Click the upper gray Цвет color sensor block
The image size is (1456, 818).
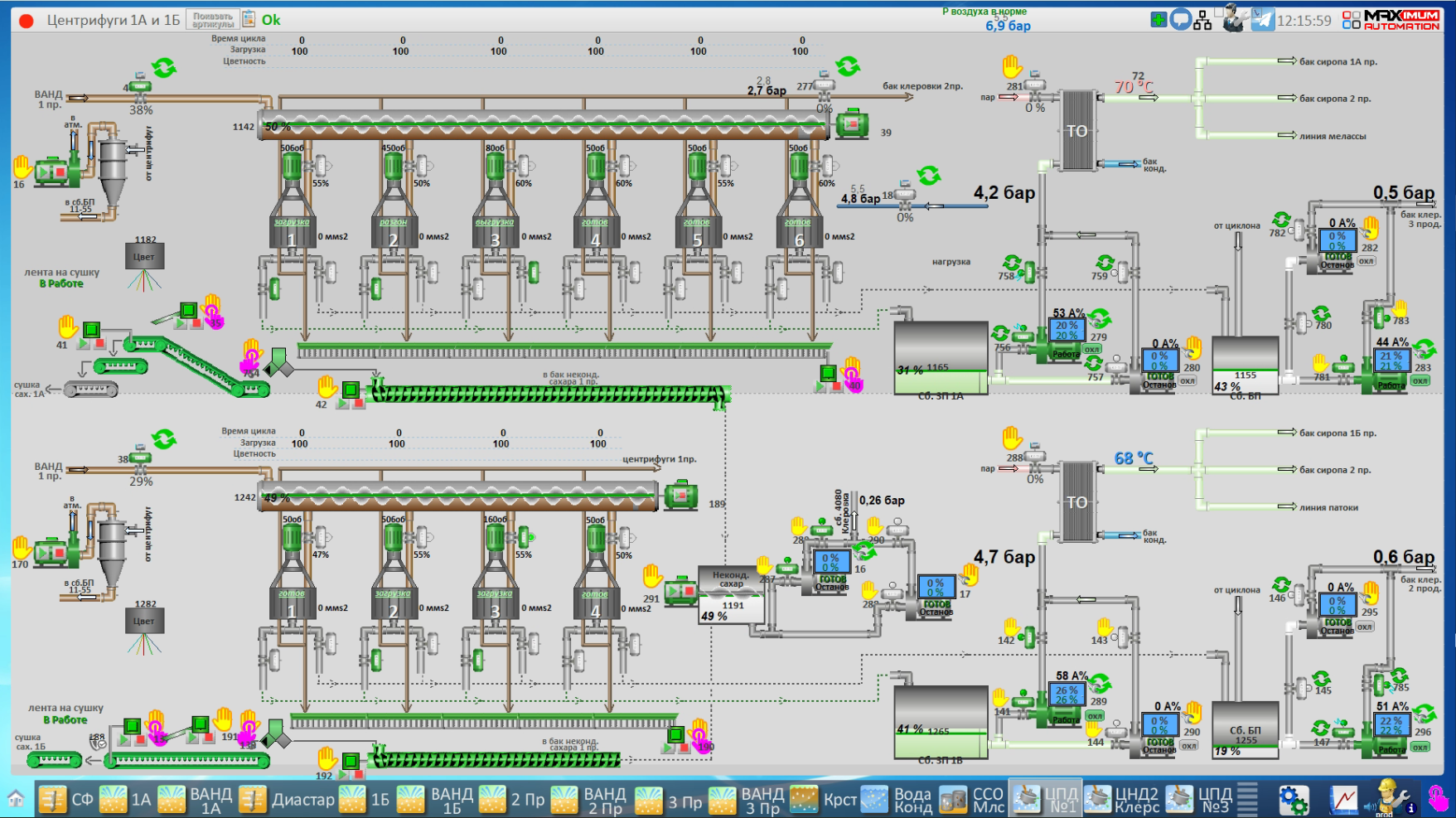144,256
